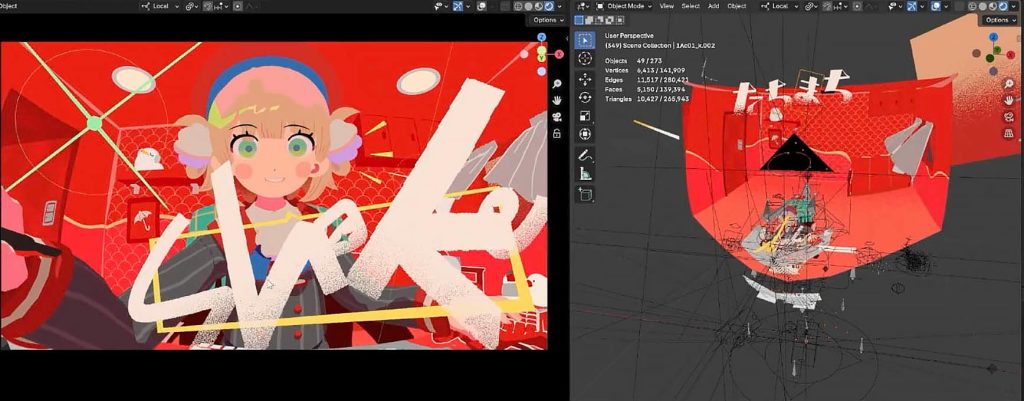Select the Rotate tool in right viewport toolbar

585,96
